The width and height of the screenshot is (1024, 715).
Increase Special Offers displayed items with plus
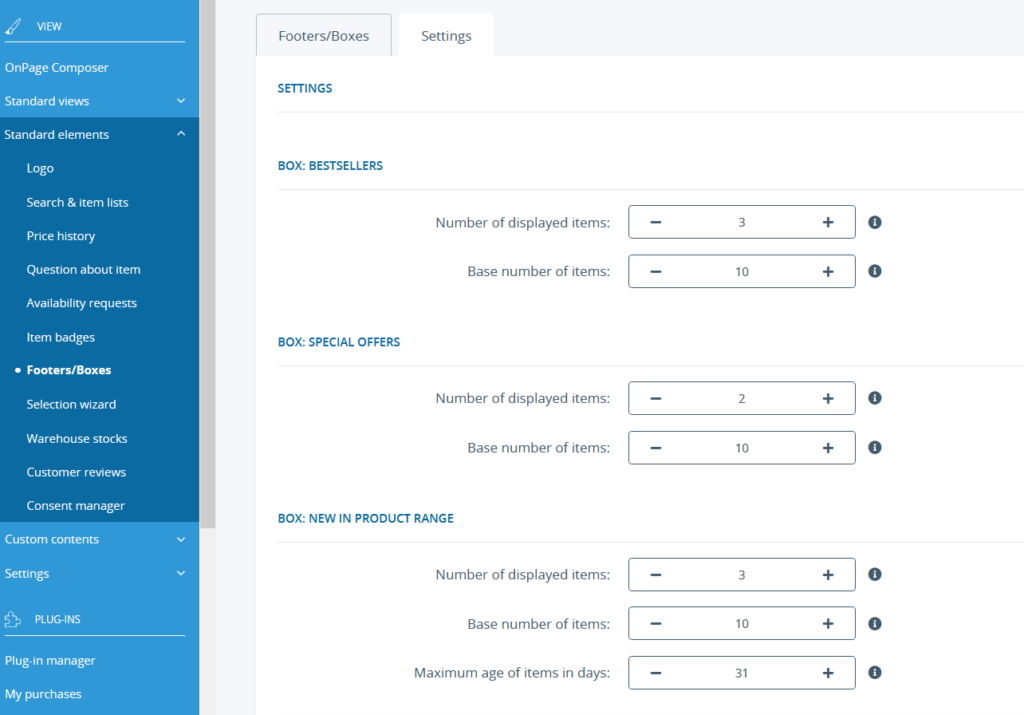coord(827,398)
